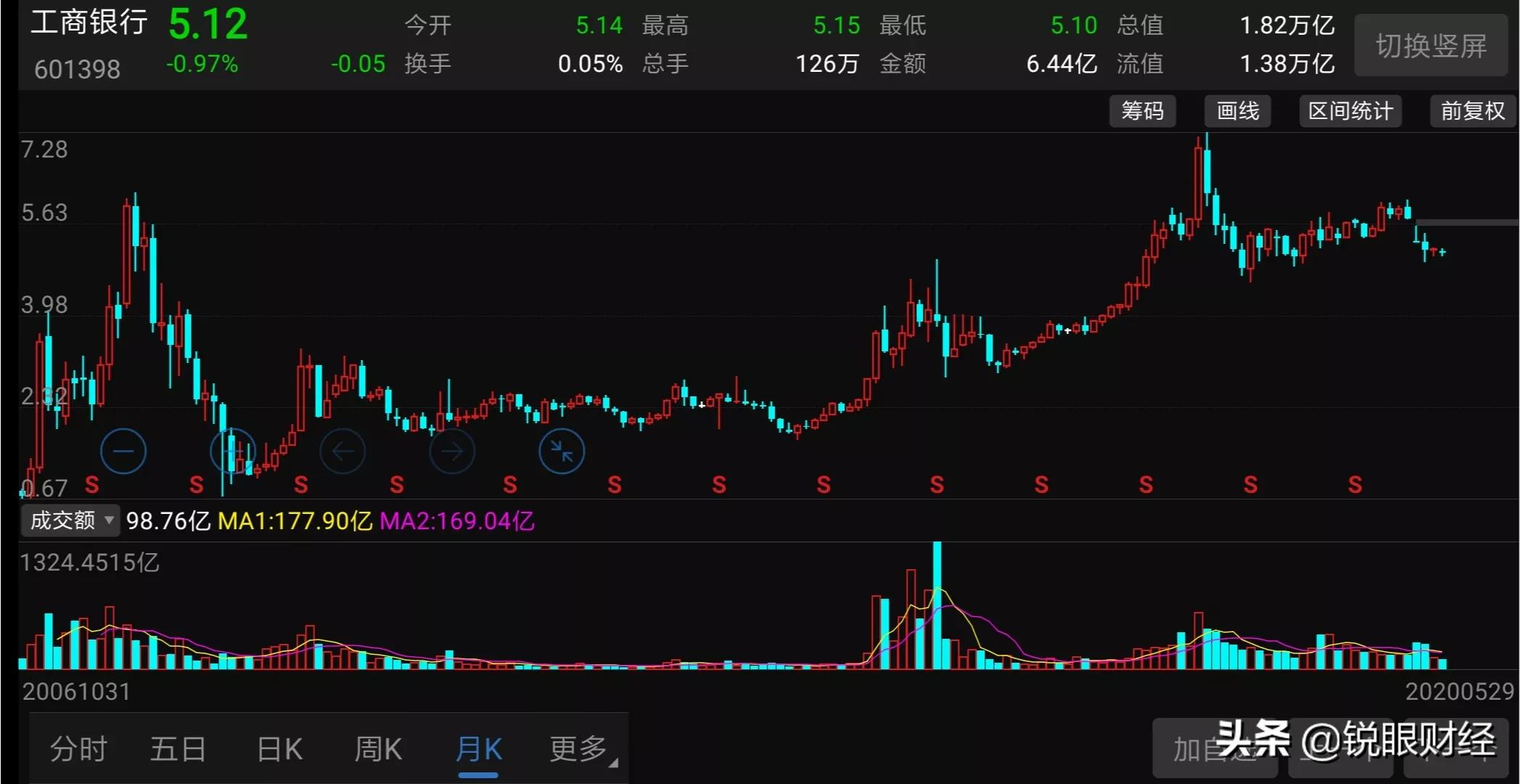Tap the collapse arrows circle icon

561,452
